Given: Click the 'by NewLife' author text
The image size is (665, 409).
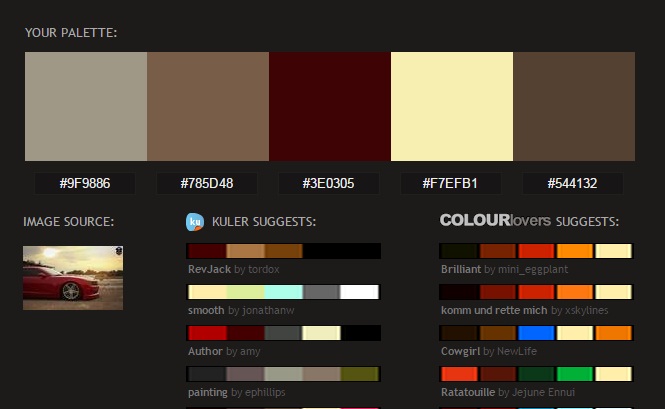Looking at the screenshot, I should pyautogui.click(x=510, y=352).
